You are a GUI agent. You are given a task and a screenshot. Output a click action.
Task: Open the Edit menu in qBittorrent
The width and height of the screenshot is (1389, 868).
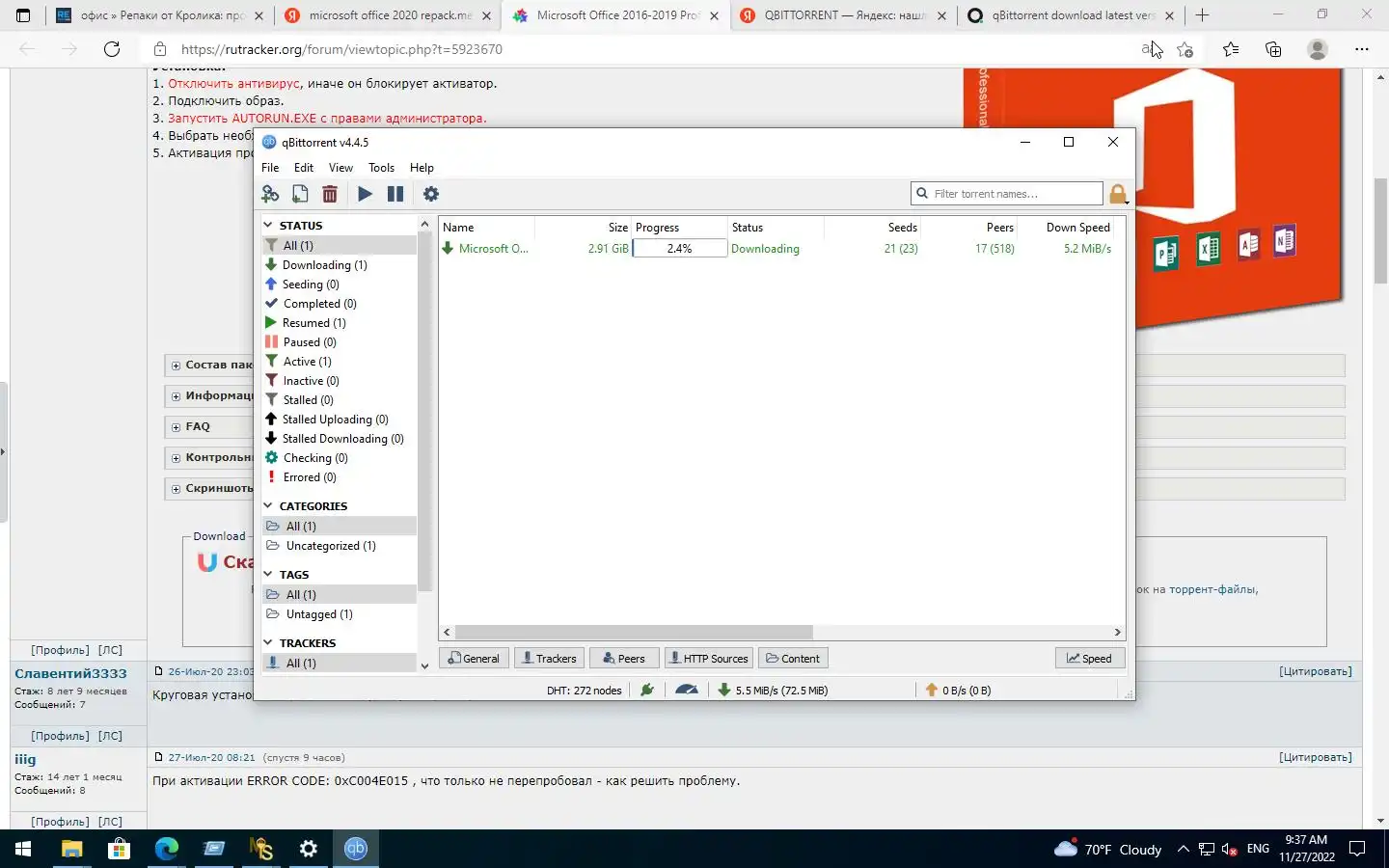304,168
